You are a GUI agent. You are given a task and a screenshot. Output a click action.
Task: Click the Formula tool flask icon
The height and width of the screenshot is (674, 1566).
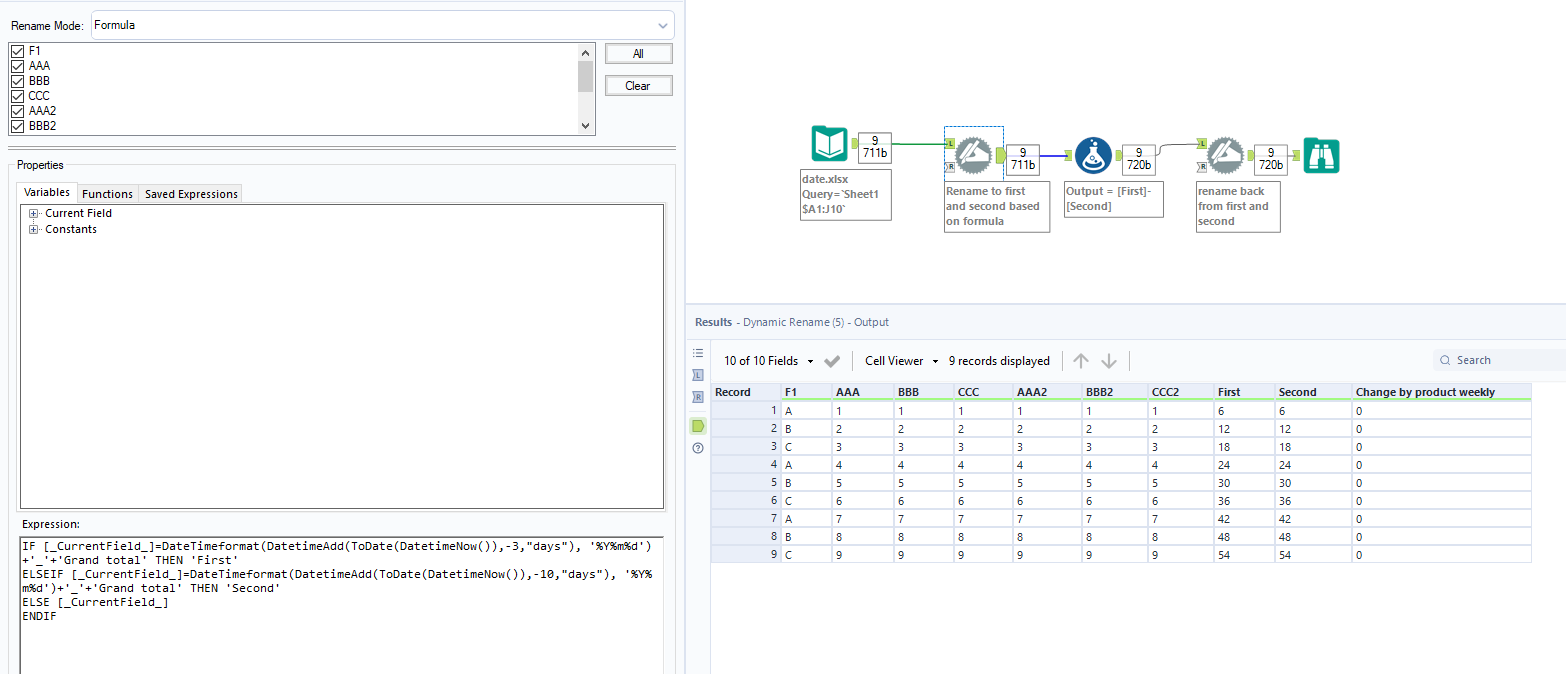pyautogui.click(x=1093, y=155)
